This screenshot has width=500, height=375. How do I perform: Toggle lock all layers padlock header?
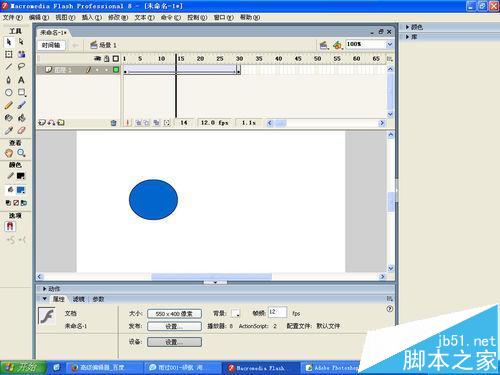point(107,58)
